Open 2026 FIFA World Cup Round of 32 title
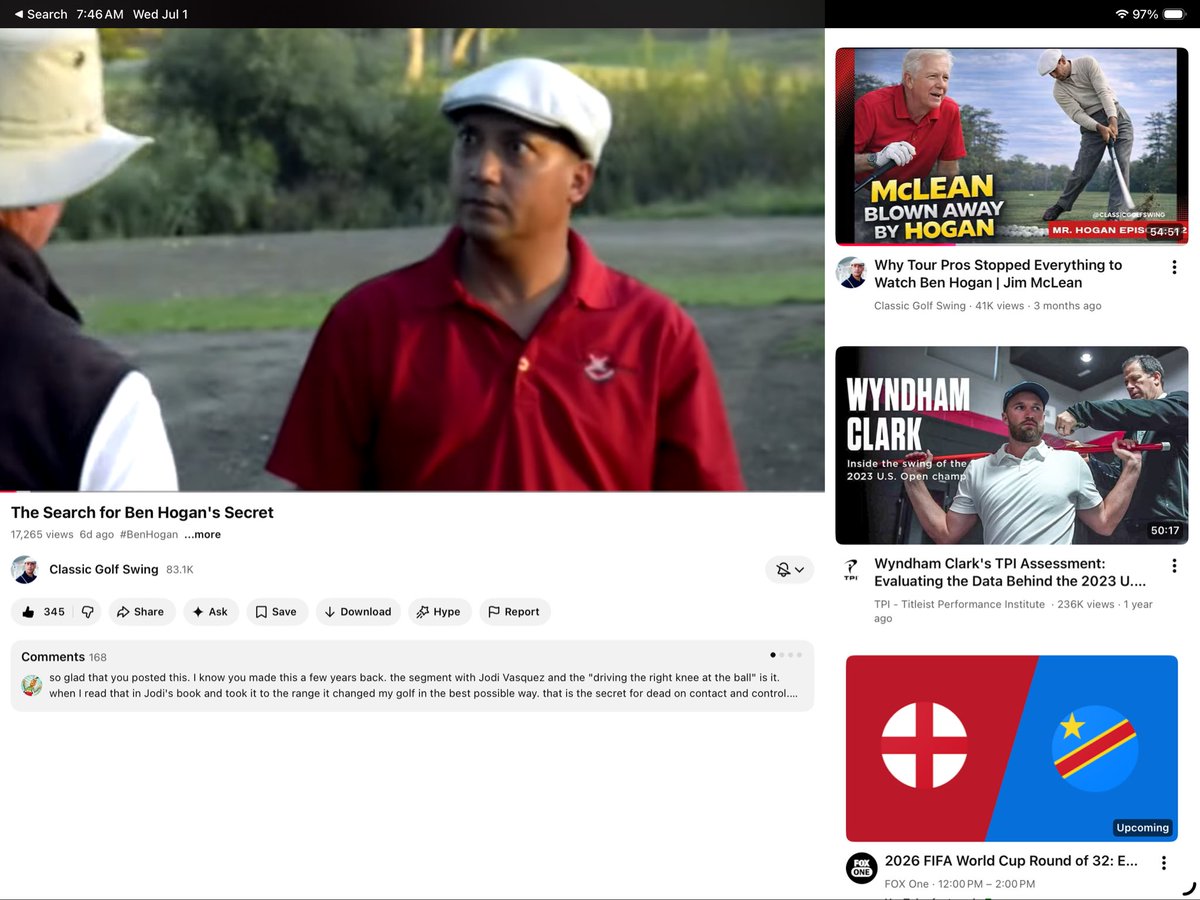The width and height of the screenshot is (1200, 900). tap(1011, 861)
